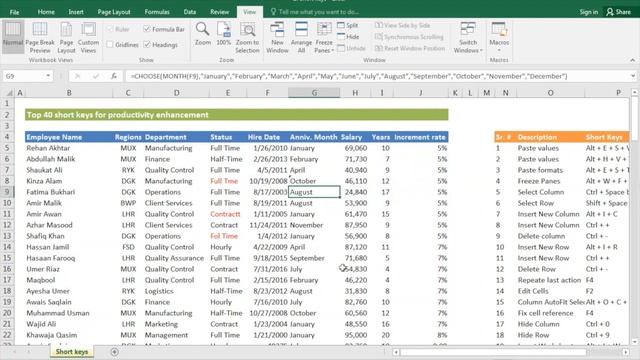Click hire date 8/17/2003
Image resolution: width=640 pixels, height=360 pixels.
point(267,192)
